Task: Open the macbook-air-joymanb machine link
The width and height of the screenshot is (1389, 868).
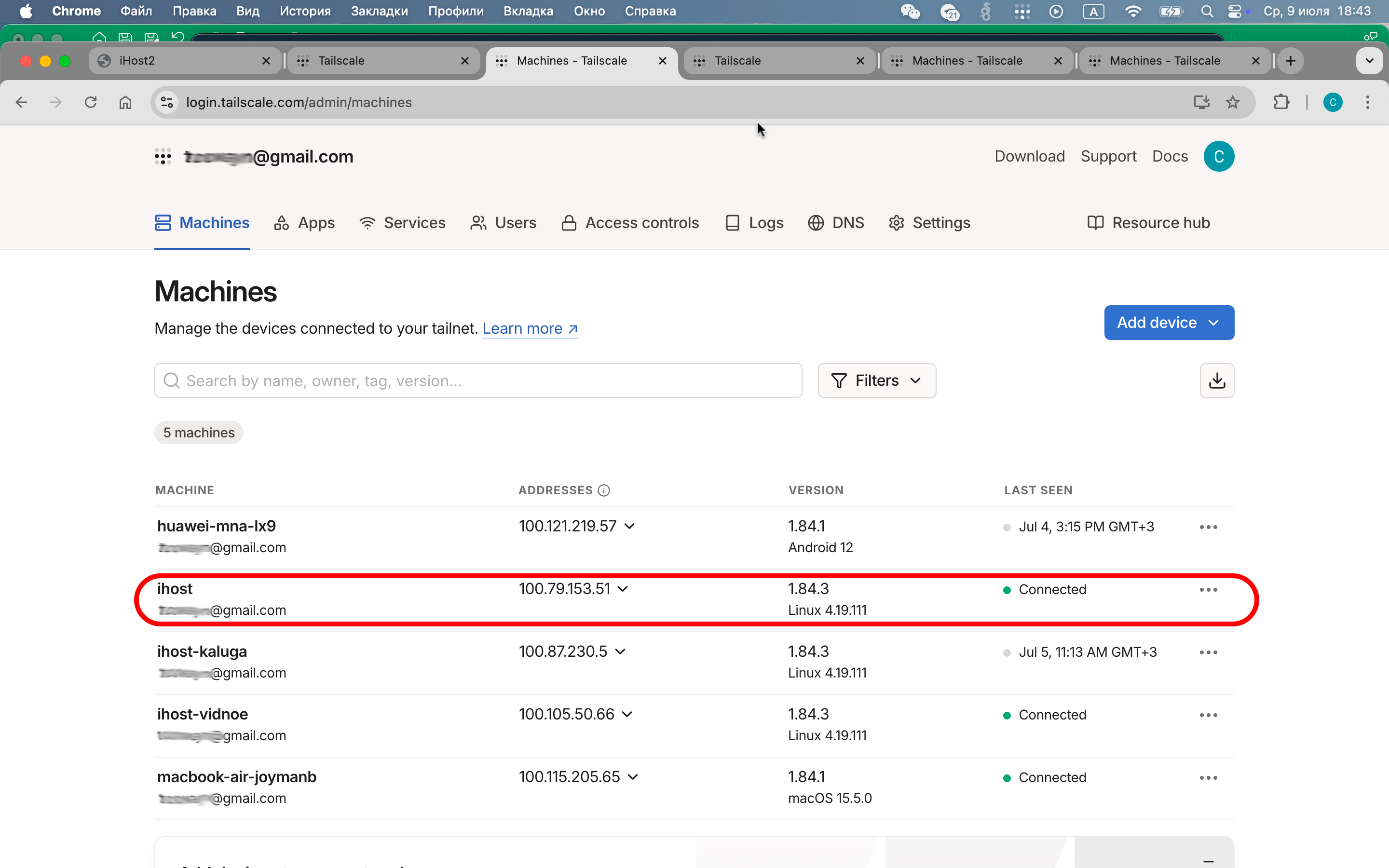Action: (x=237, y=777)
